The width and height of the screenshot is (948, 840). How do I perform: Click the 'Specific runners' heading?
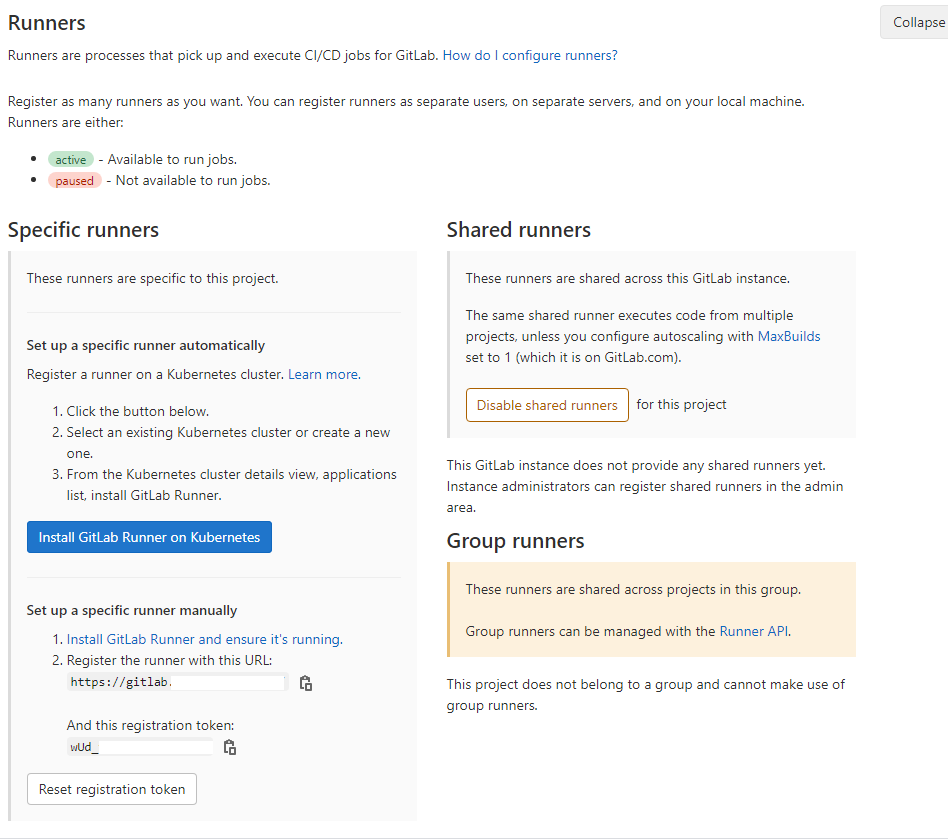pos(83,230)
